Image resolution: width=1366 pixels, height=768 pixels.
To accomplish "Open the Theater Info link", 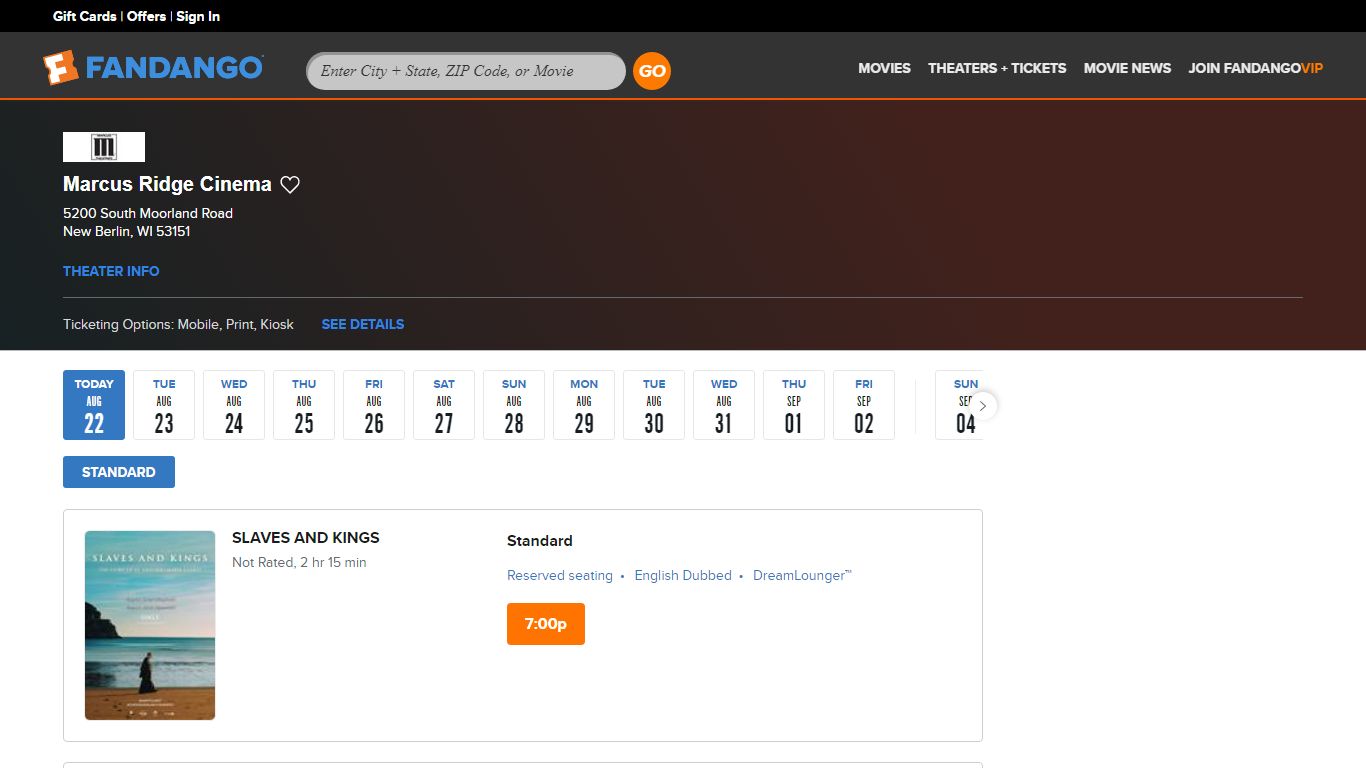I will click(111, 271).
